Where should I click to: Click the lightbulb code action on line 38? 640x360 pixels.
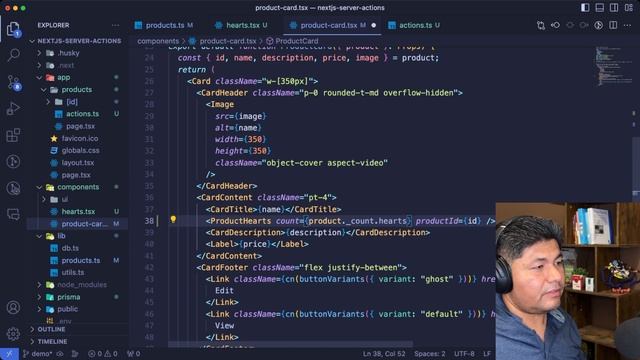[173, 220]
